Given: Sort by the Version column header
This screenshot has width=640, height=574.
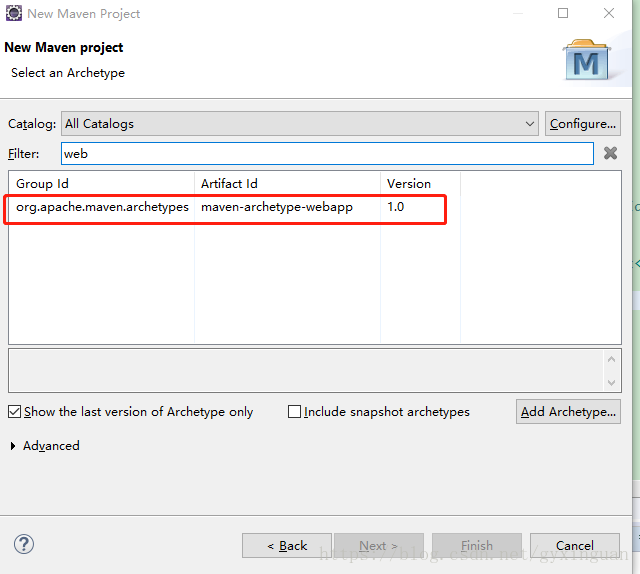Looking at the screenshot, I should [420, 184].
